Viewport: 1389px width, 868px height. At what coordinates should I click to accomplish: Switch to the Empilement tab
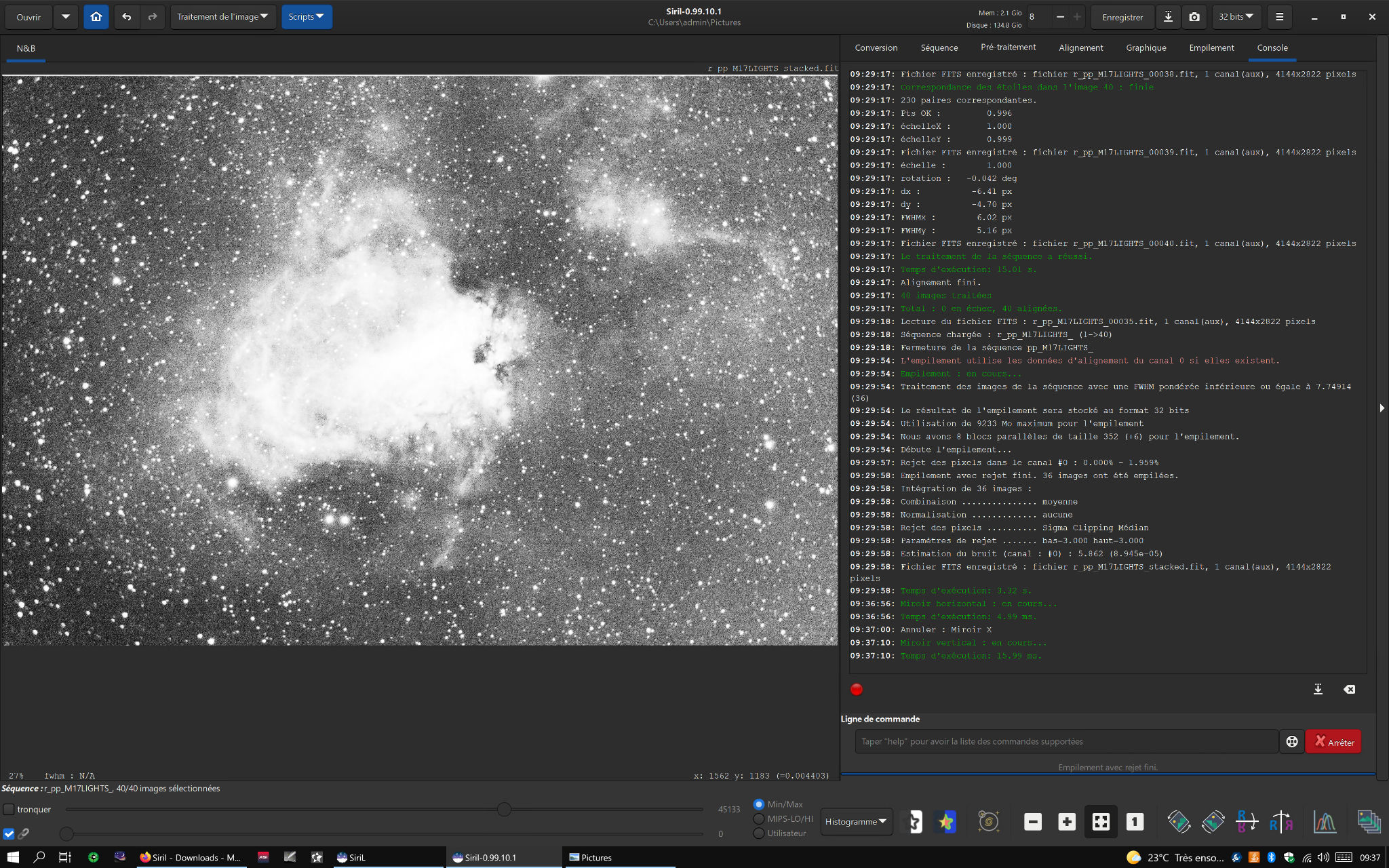[1211, 47]
